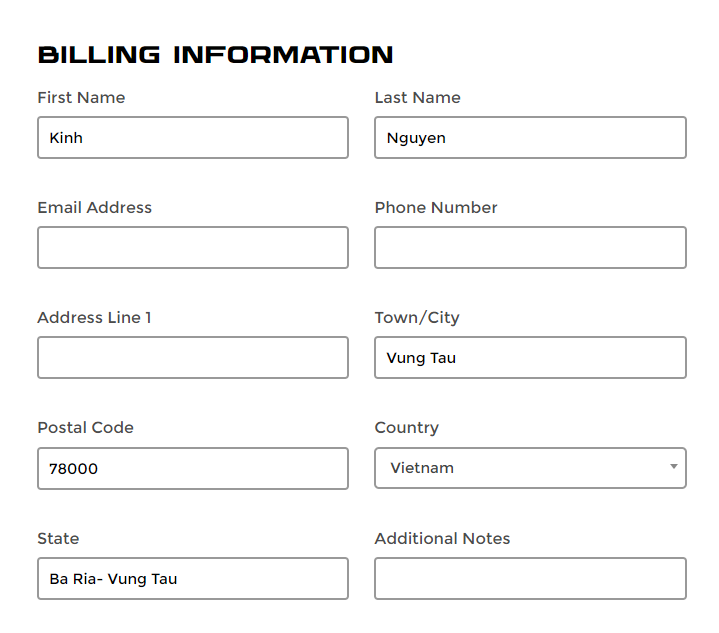
Task: Click the Postal Code field showing 78000
Action: click(193, 468)
